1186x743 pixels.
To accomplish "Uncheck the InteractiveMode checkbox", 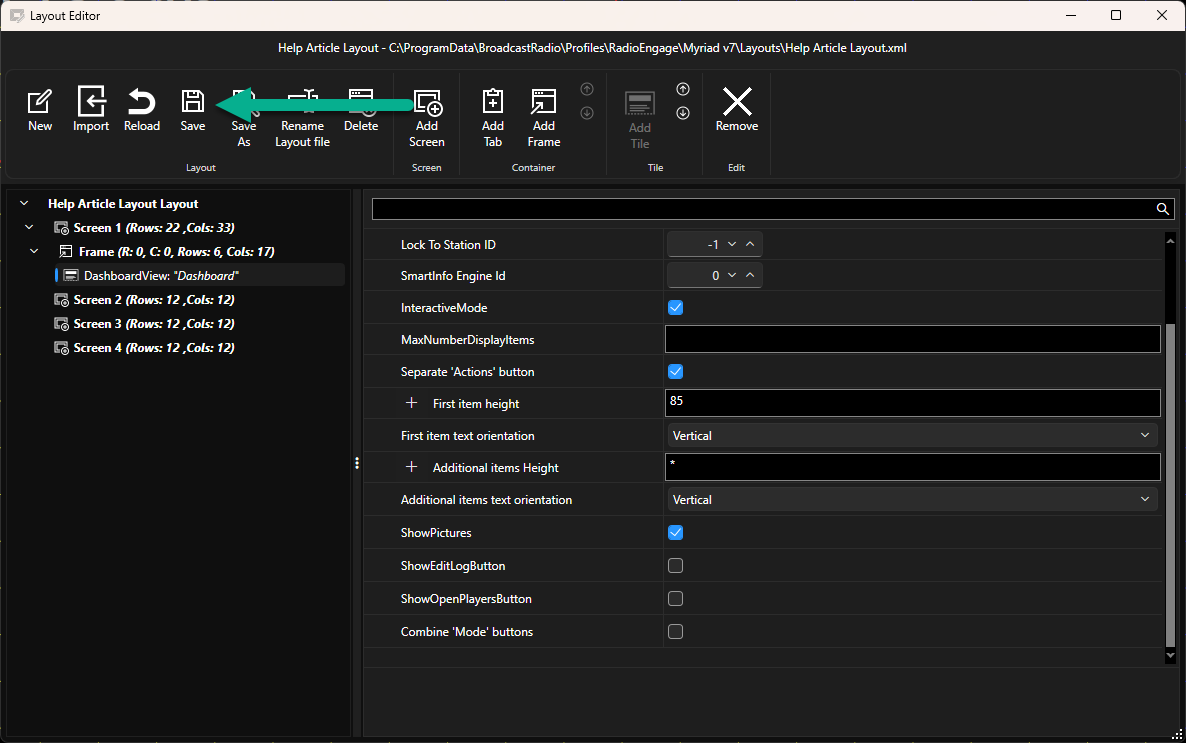I will point(675,308).
